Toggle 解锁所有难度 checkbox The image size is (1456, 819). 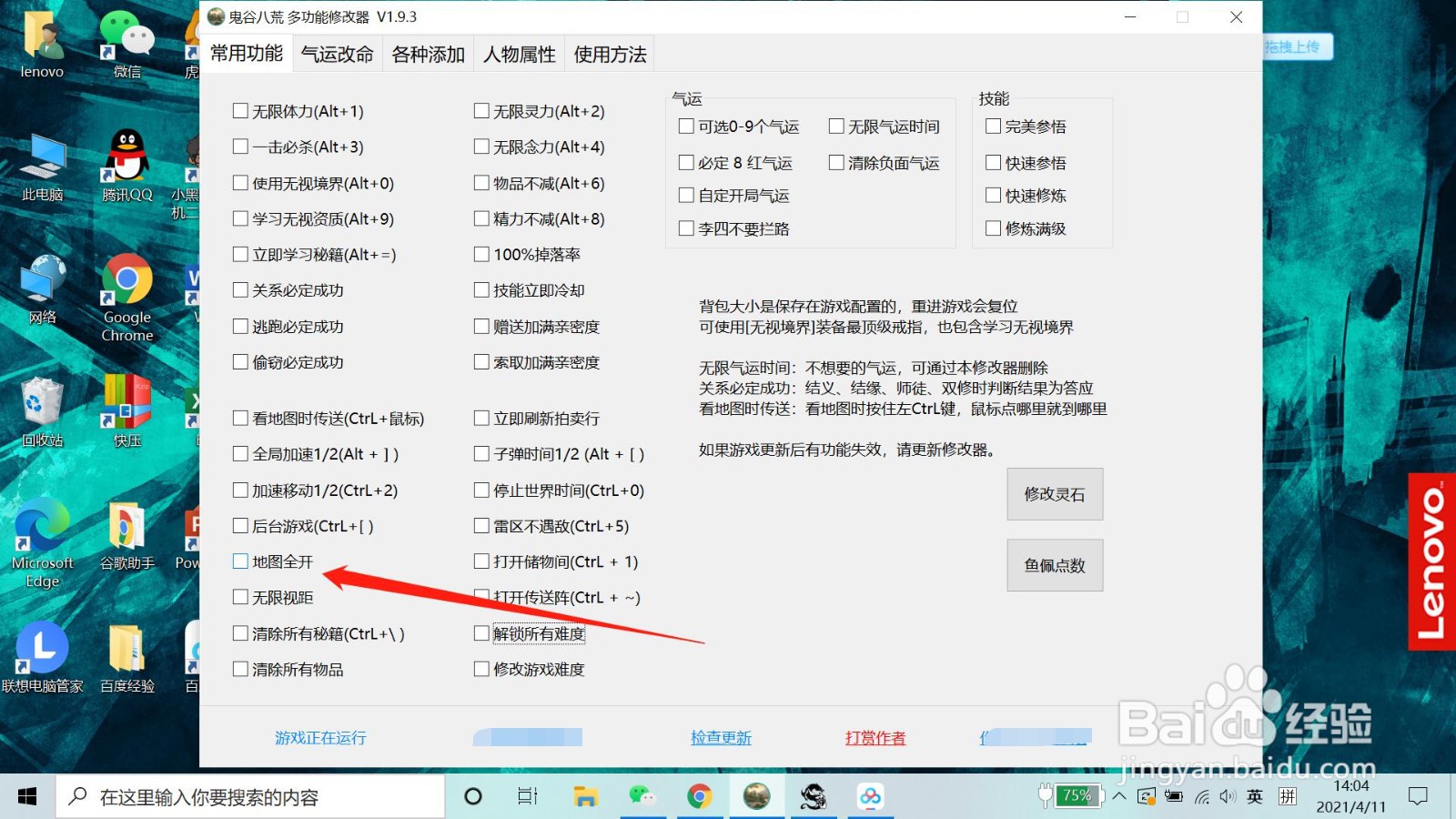pos(481,633)
